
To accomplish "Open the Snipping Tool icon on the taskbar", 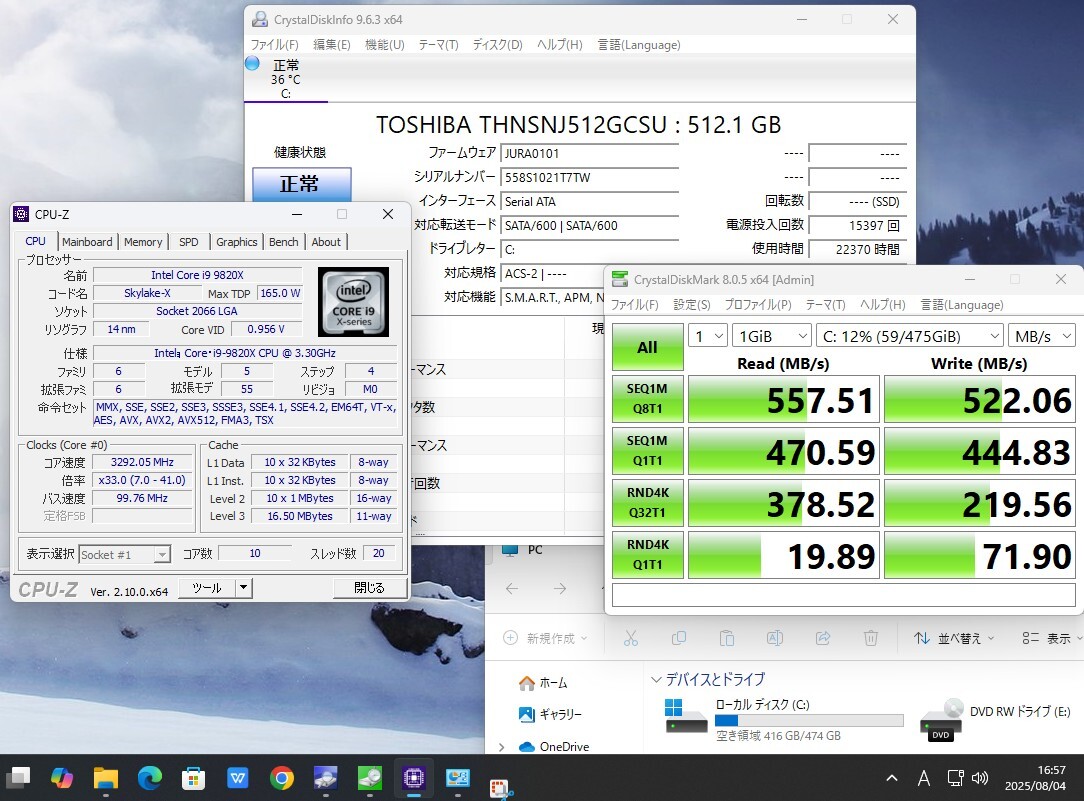I will [x=499, y=789].
